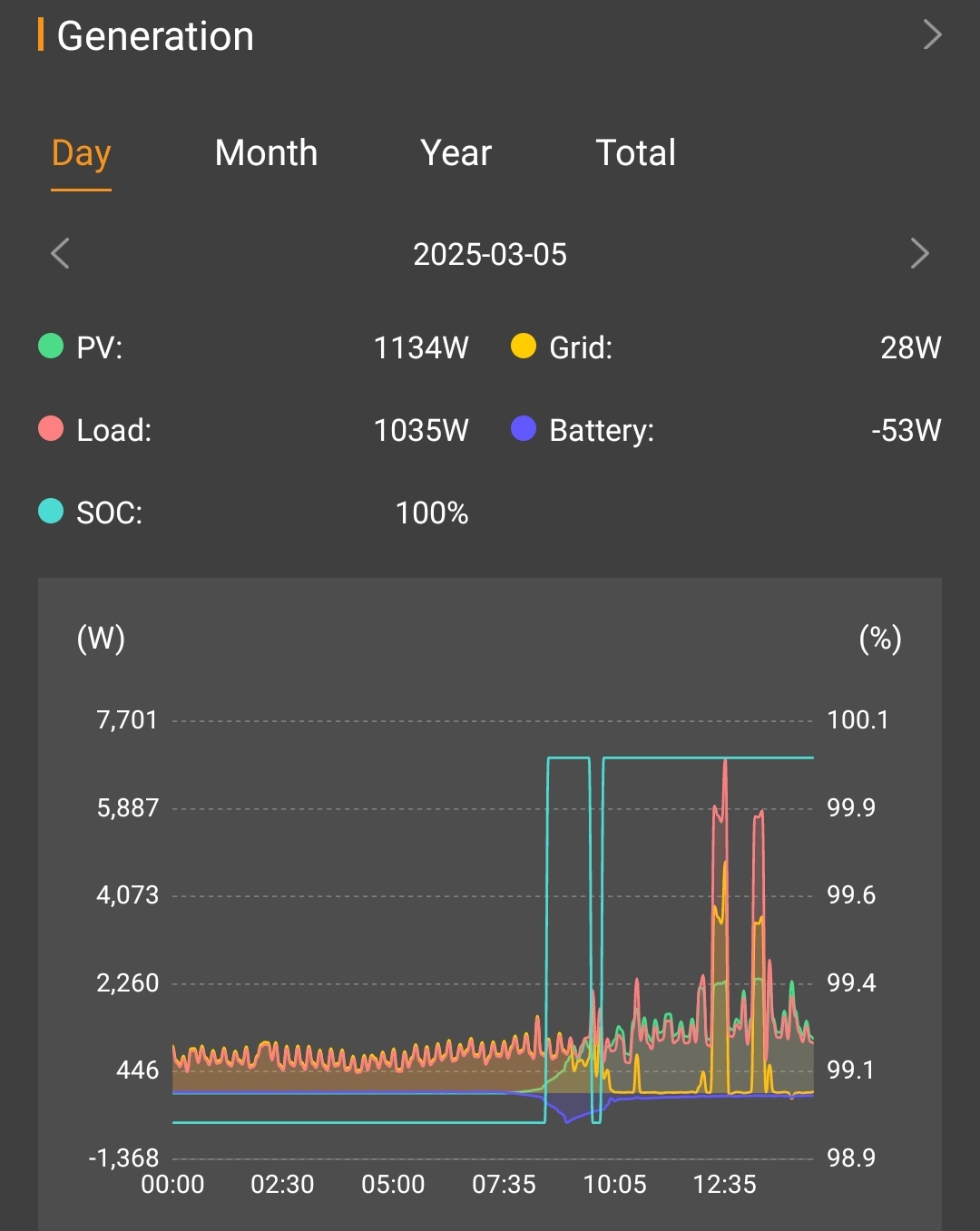Click the 99.6 percent axis label
Viewport: 980px width, 1231px height.
click(x=851, y=895)
